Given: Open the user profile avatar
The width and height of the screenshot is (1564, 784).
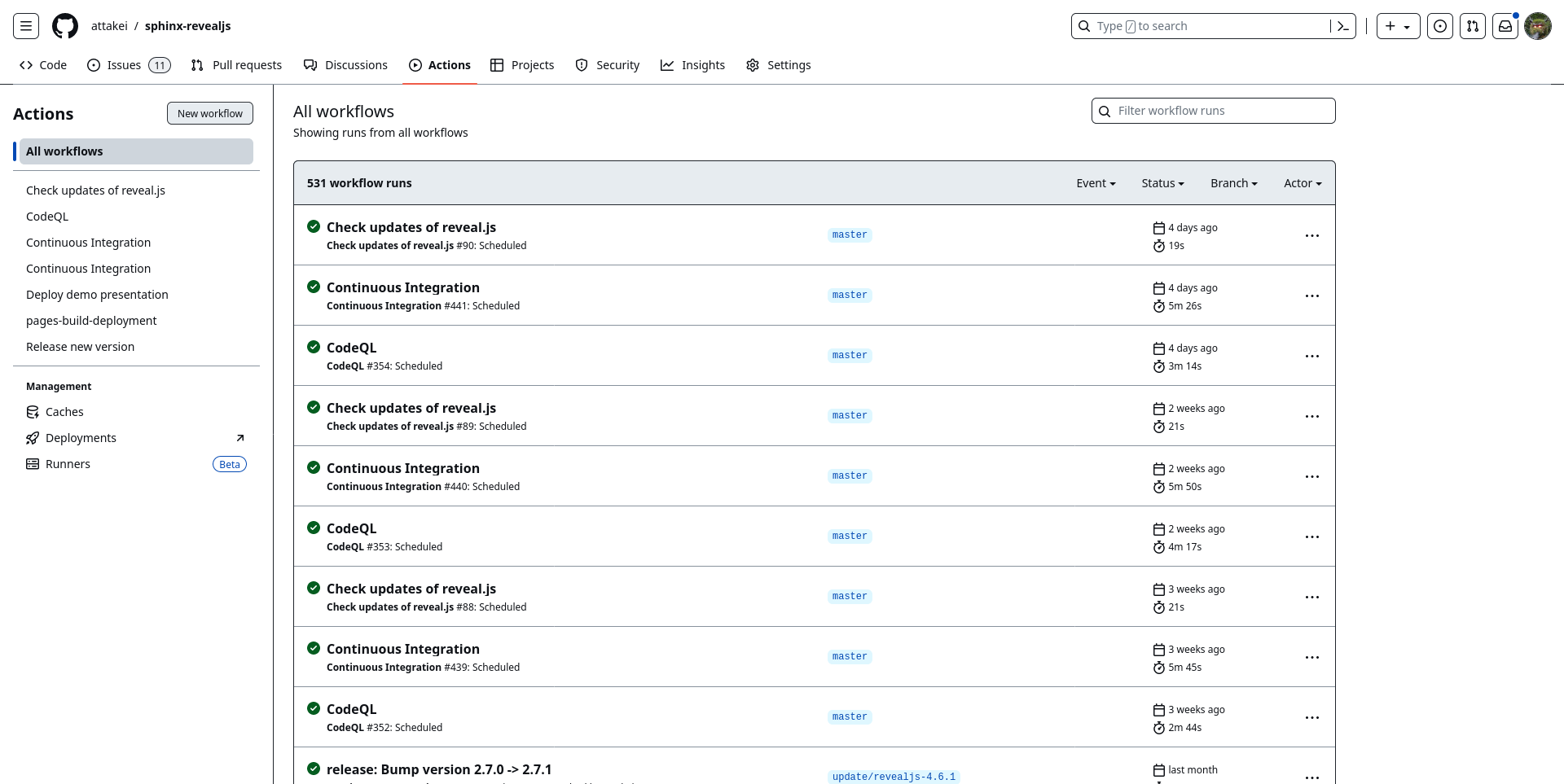Looking at the screenshot, I should coord(1538,26).
